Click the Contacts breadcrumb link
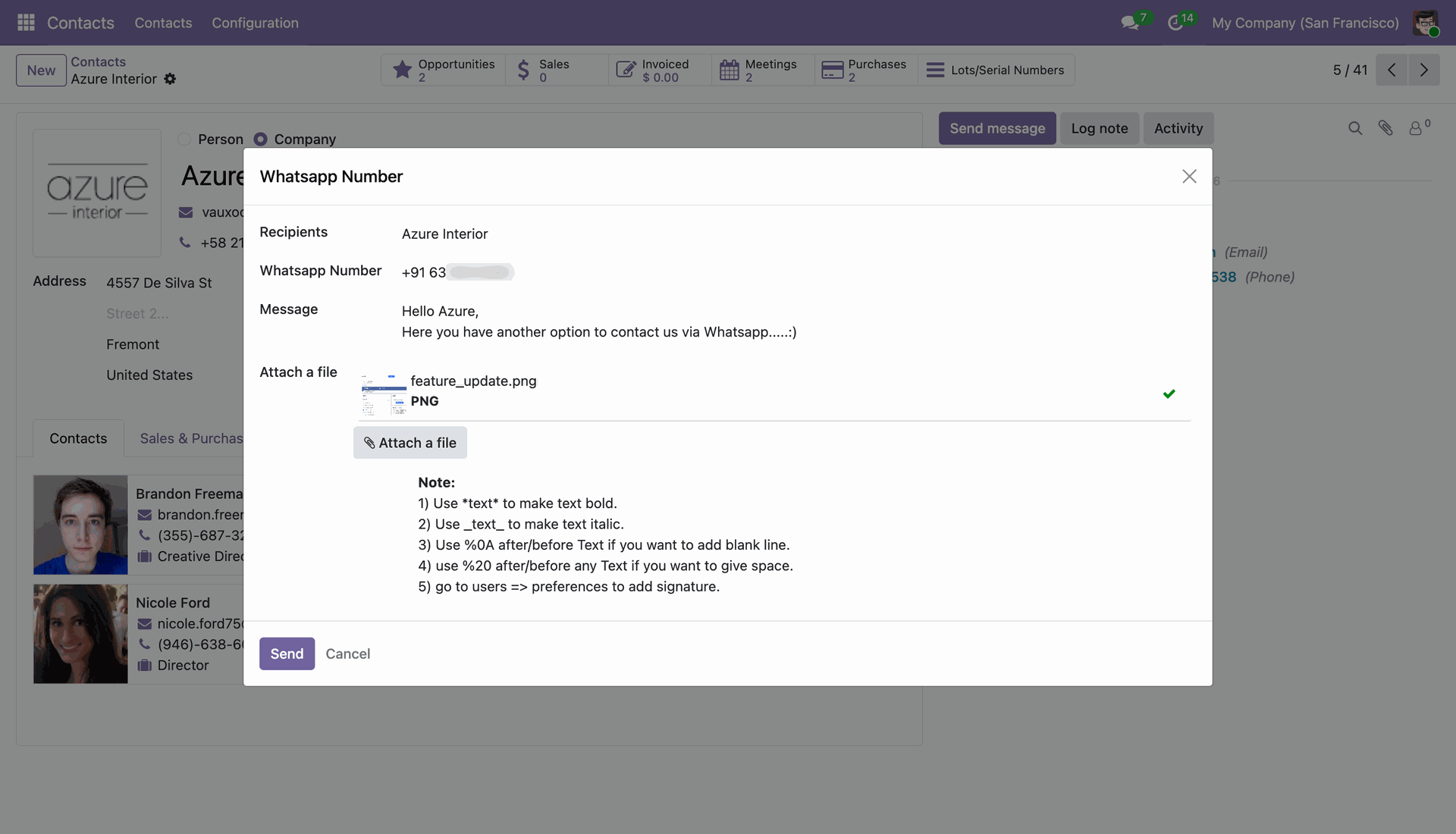This screenshot has height=834, width=1456. [98, 62]
